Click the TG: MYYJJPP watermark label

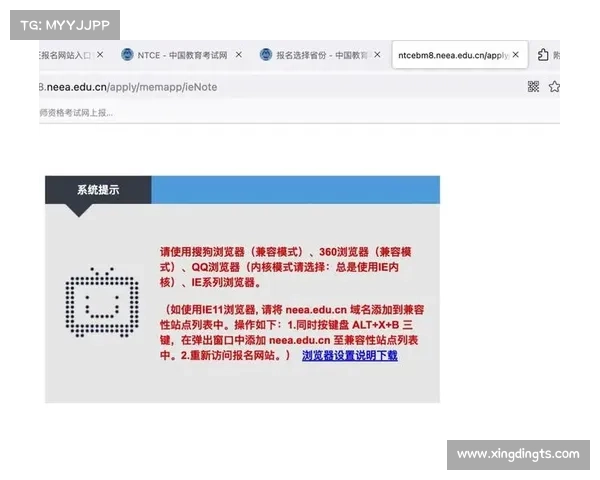tap(64, 23)
